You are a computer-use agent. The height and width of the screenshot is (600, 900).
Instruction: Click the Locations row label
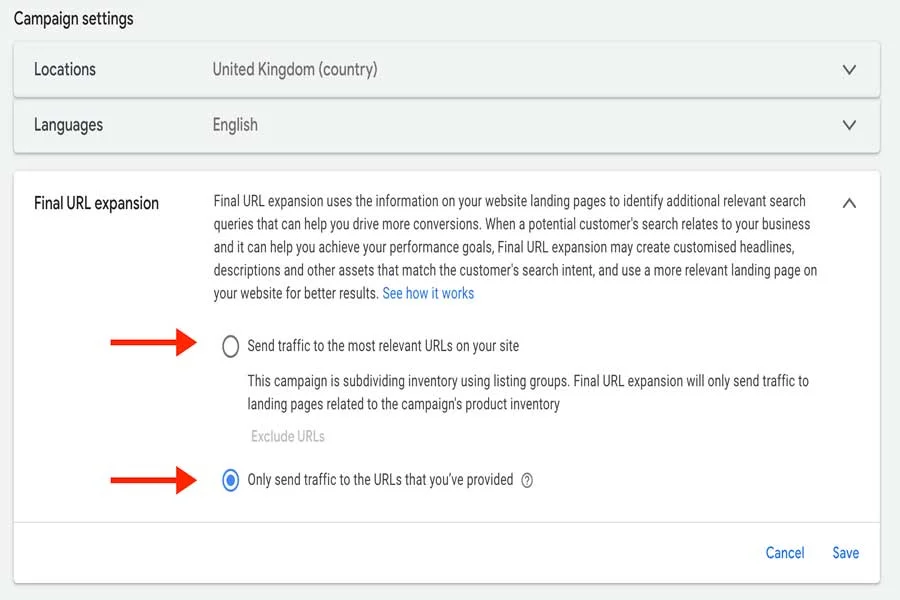pos(65,70)
